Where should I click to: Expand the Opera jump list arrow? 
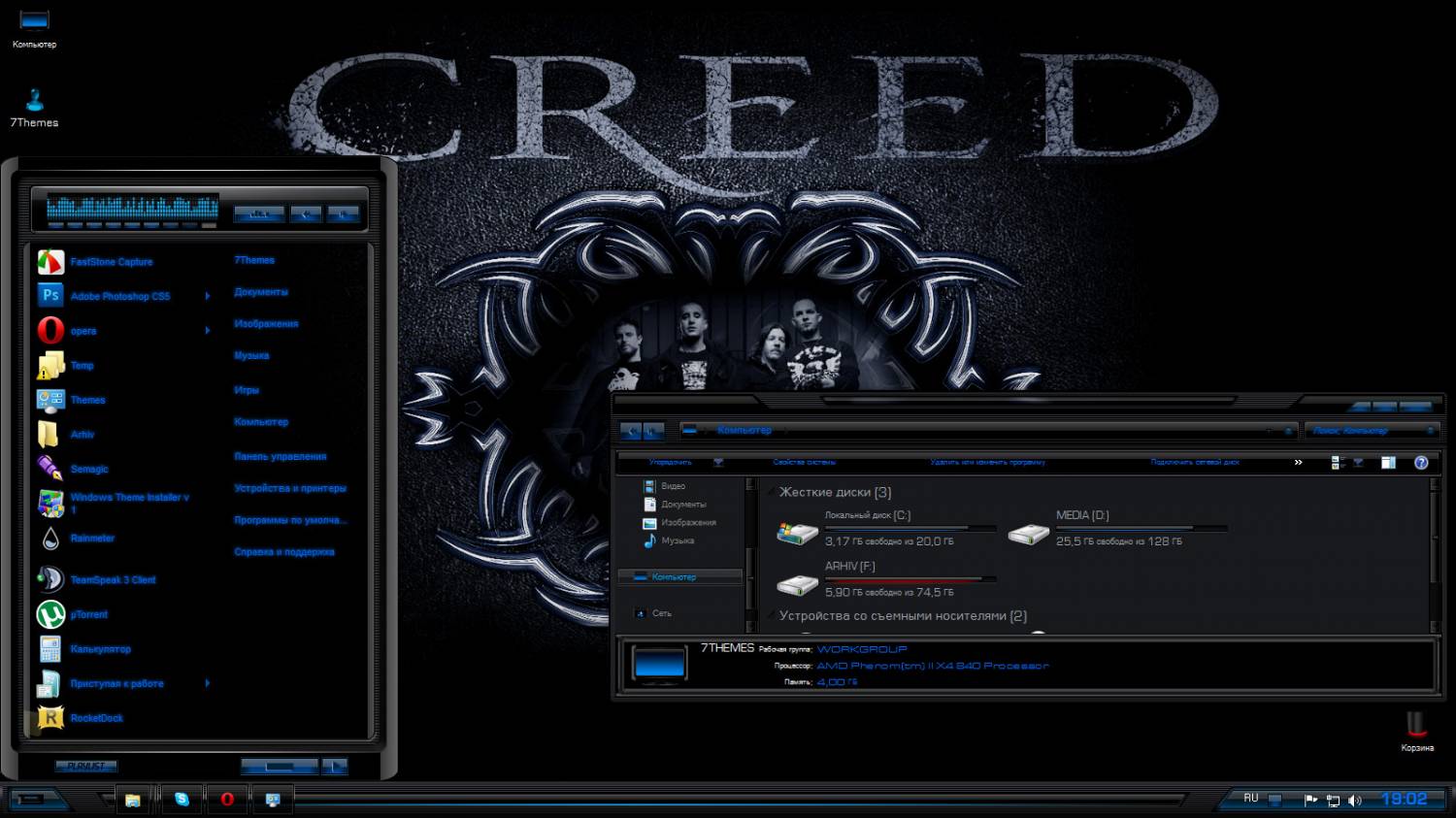(207, 331)
